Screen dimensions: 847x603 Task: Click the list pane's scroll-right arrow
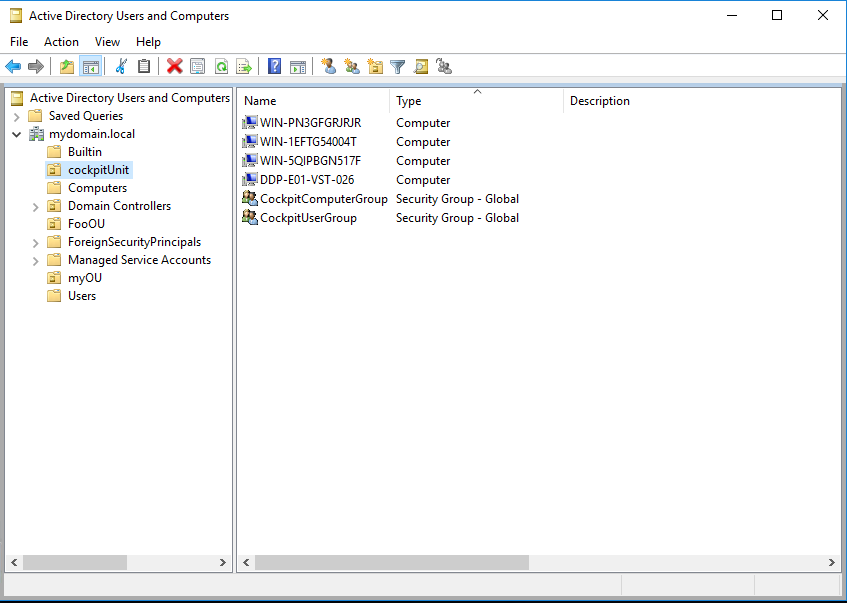[x=831, y=562]
